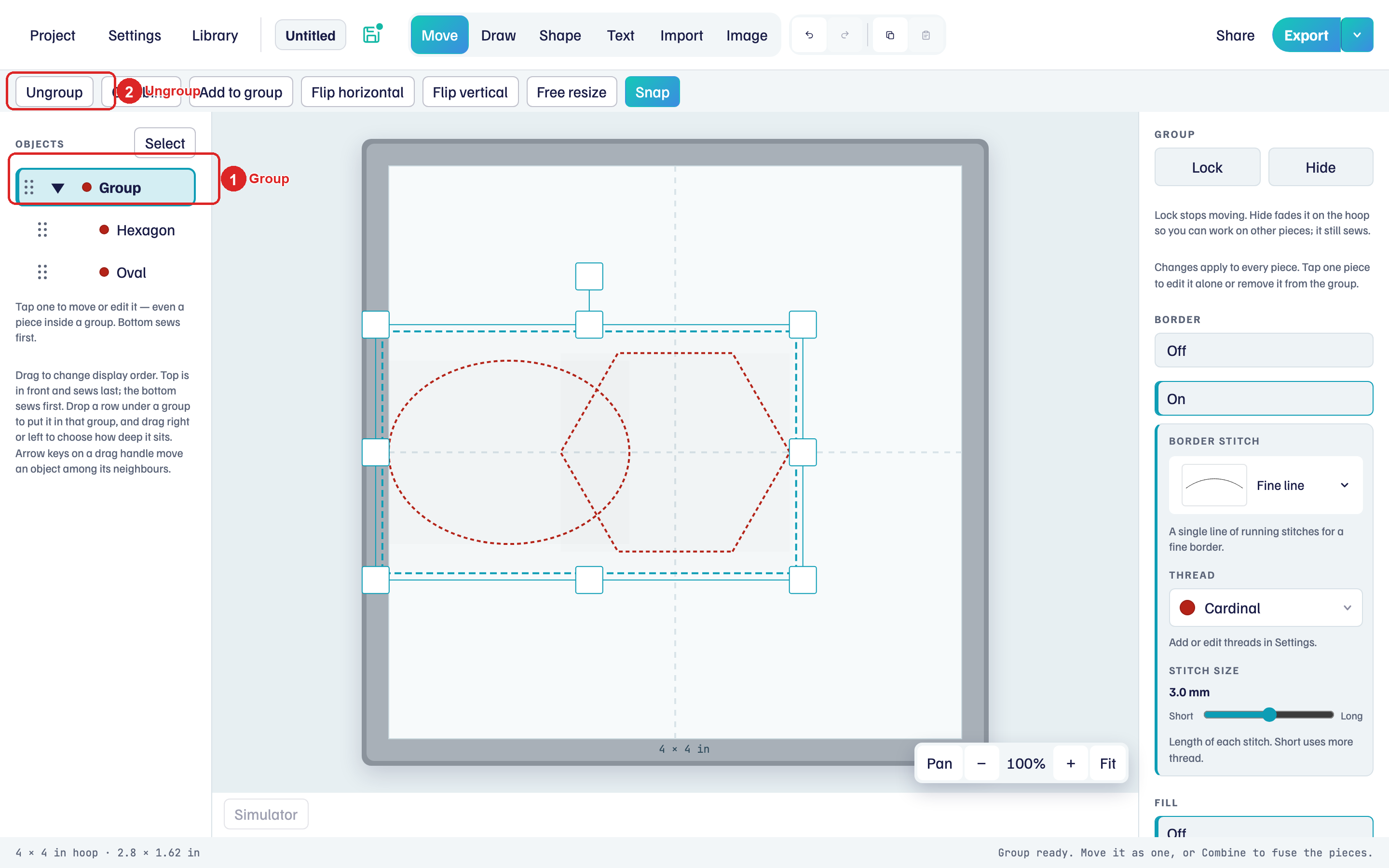Click the drag handle beside Oval
The image size is (1389, 868).
(42, 272)
